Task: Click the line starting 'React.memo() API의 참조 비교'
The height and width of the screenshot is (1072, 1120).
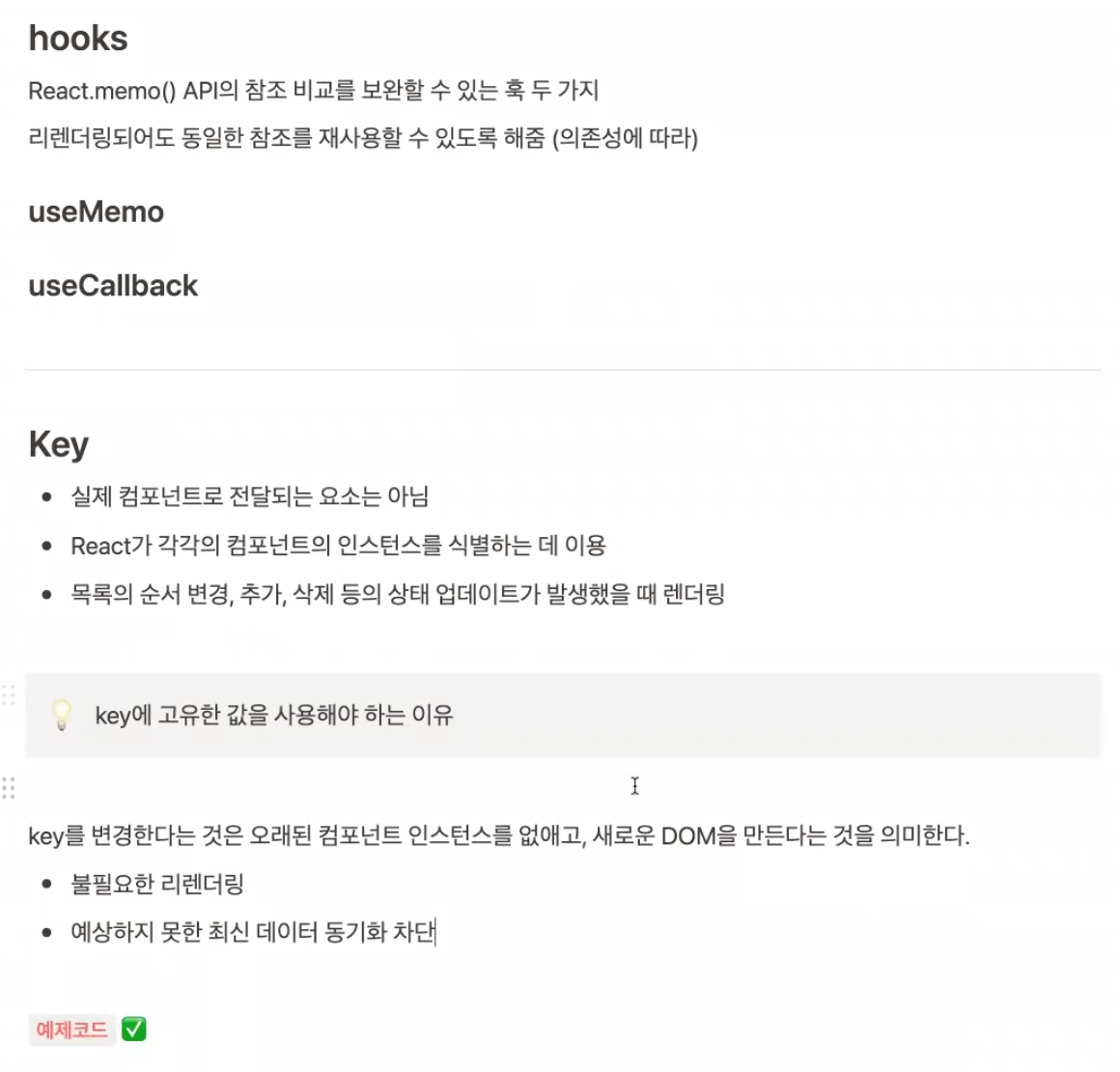Action: 313,91
